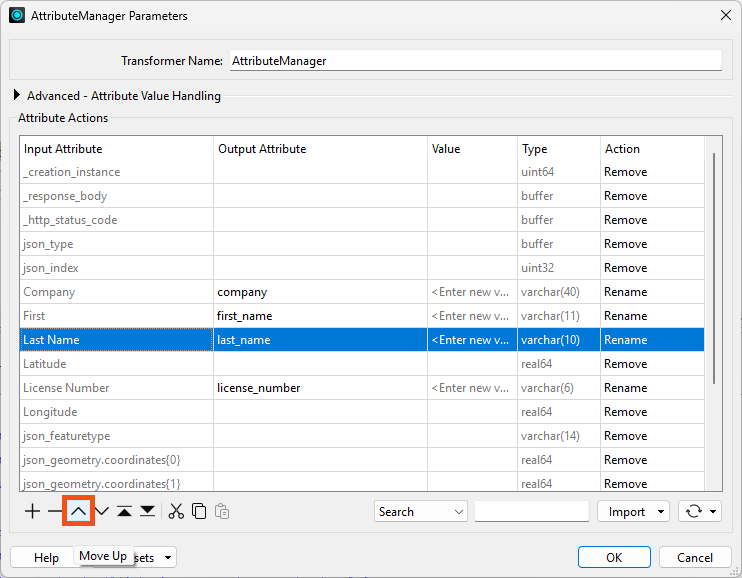
Task: Click OK to confirm parameters
Action: 614,557
